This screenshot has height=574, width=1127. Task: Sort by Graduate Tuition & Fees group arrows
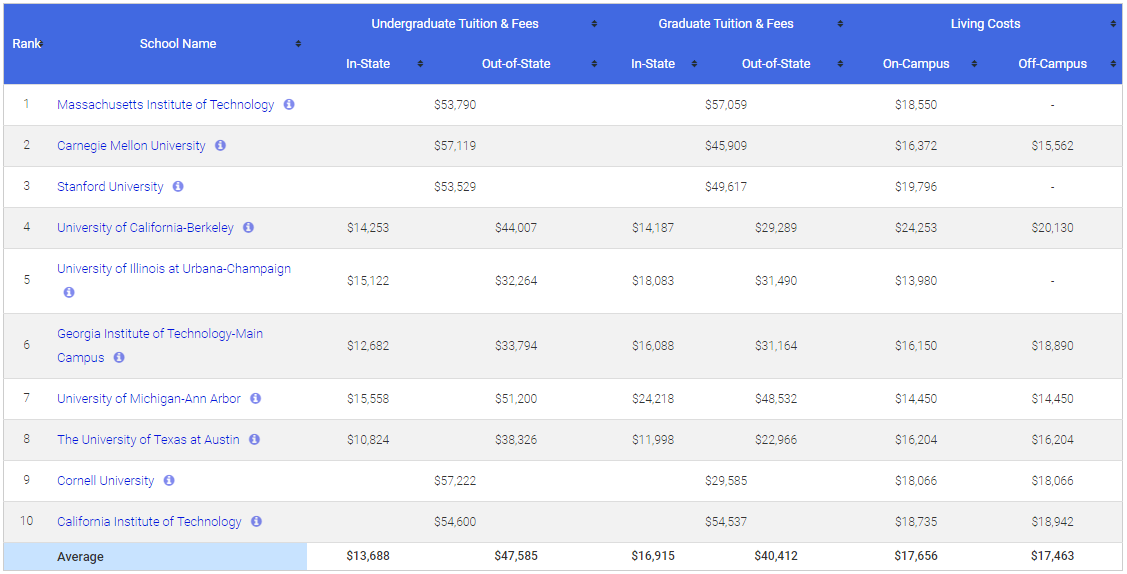[x=840, y=24]
